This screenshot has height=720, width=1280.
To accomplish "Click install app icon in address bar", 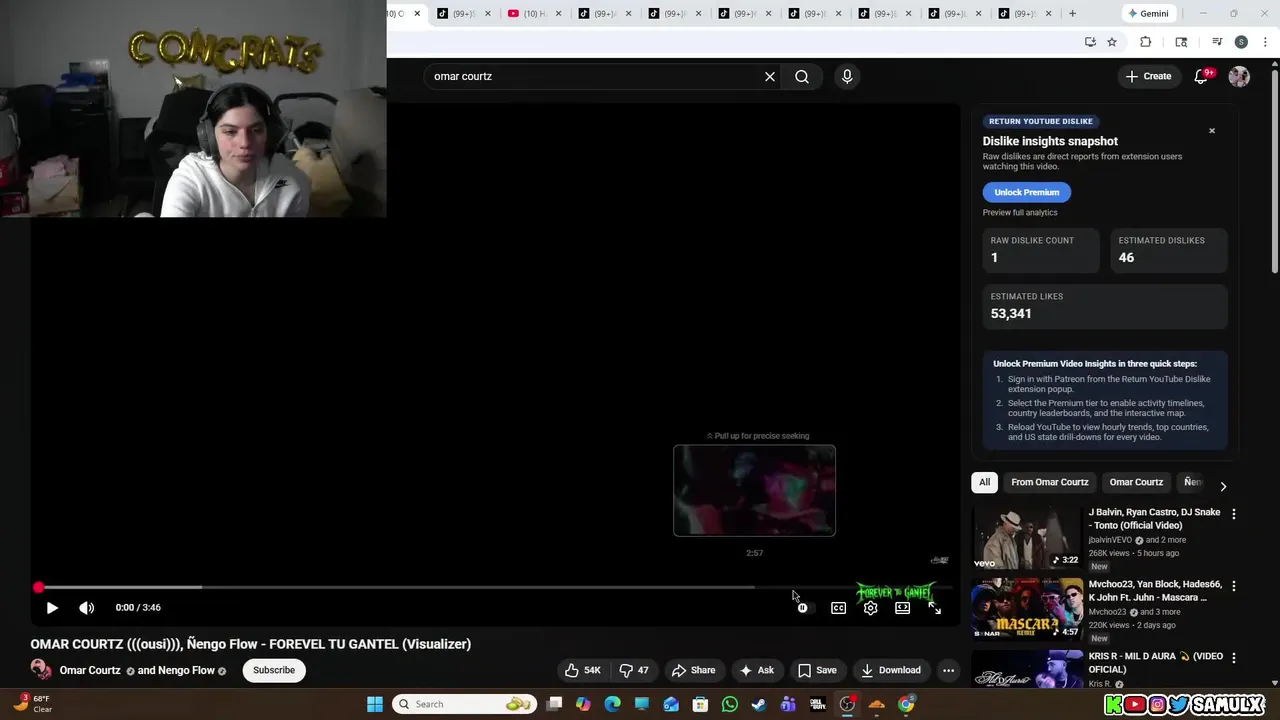I will (1090, 42).
